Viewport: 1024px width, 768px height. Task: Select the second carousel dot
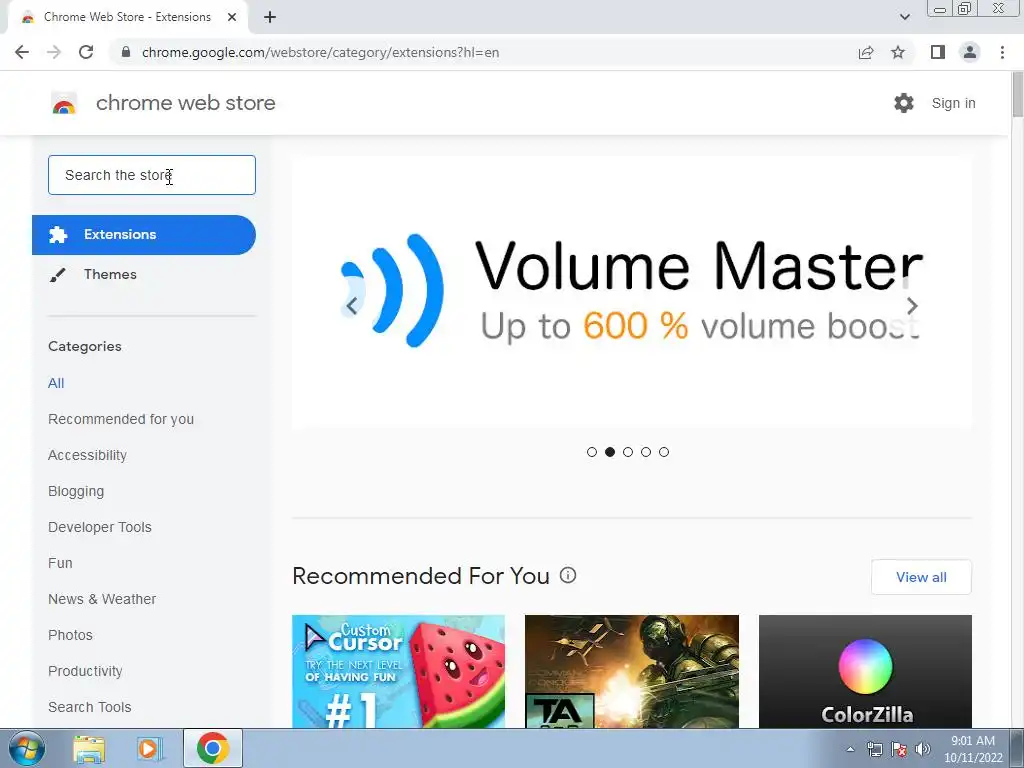[610, 452]
